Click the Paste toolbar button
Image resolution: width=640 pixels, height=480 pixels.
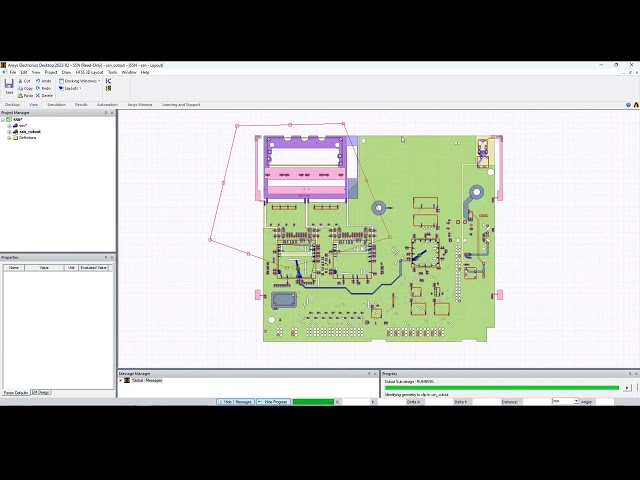click(25, 96)
